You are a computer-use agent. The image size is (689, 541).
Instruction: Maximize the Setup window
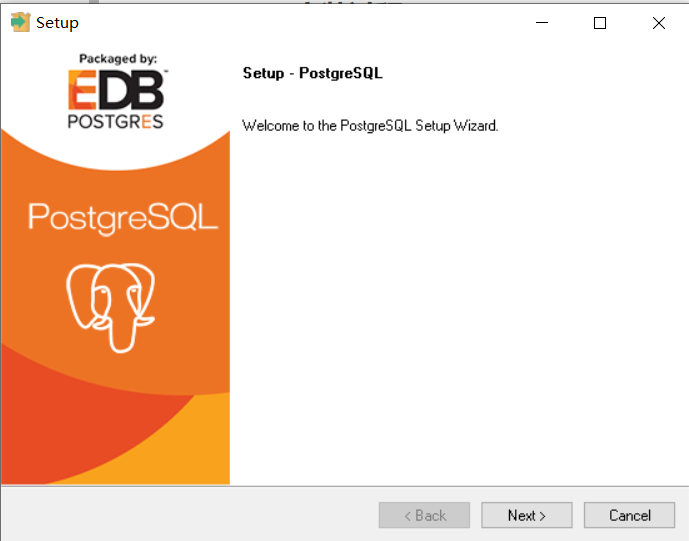[x=600, y=23]
